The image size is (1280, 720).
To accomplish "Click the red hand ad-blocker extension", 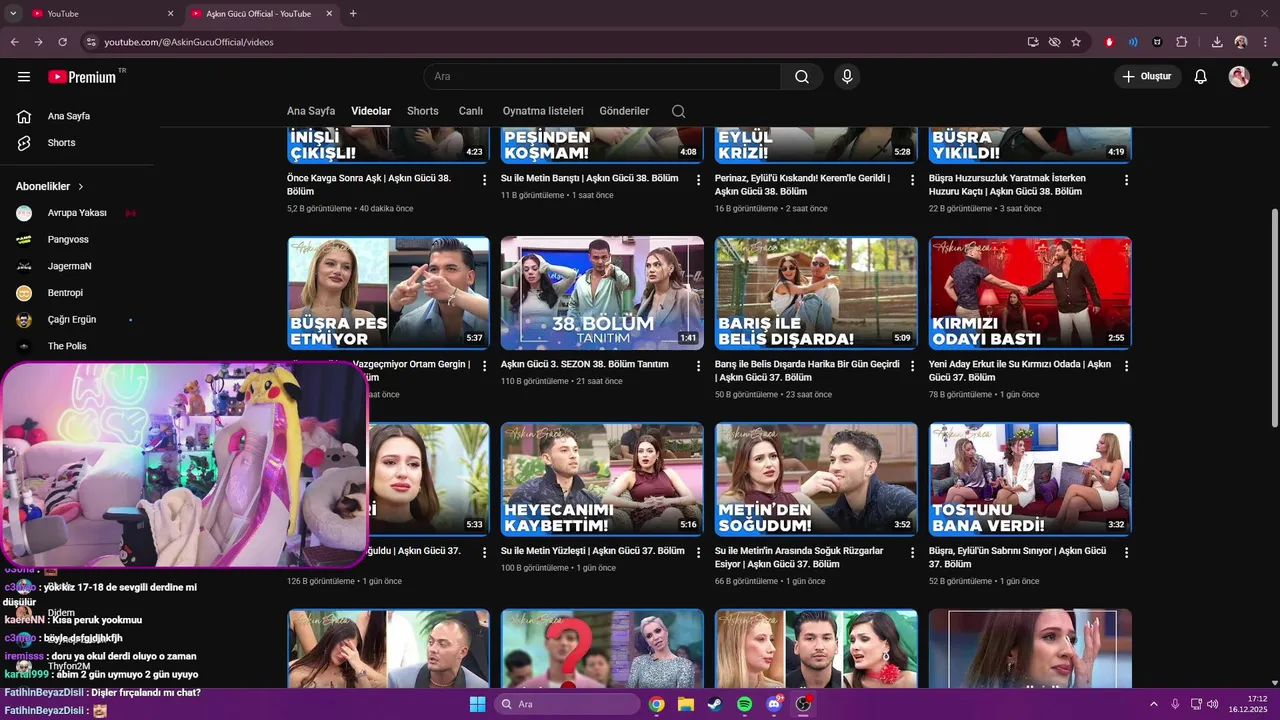I will tap(1109, 42).
